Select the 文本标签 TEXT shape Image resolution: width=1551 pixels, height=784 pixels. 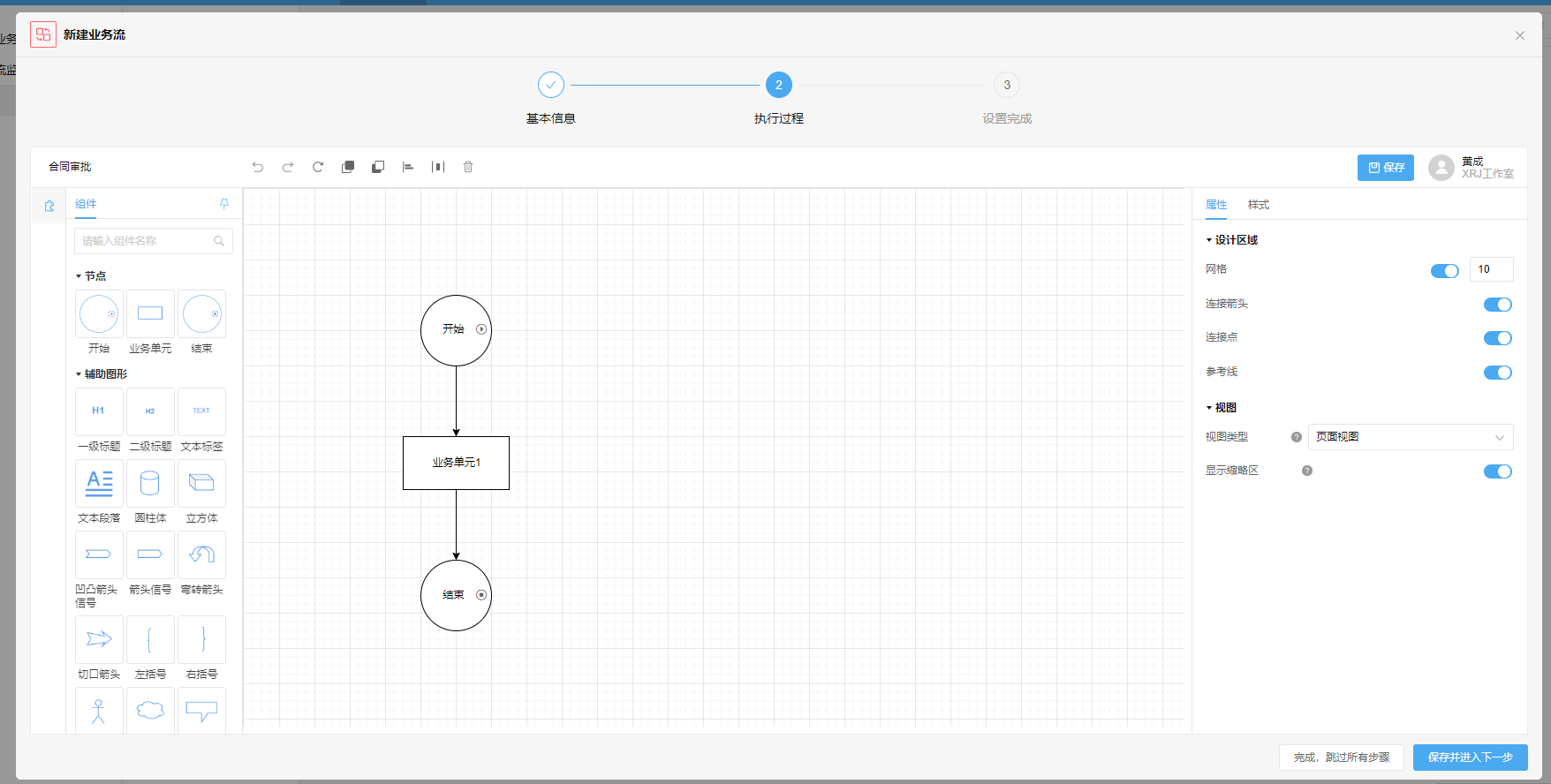point(201,411)
